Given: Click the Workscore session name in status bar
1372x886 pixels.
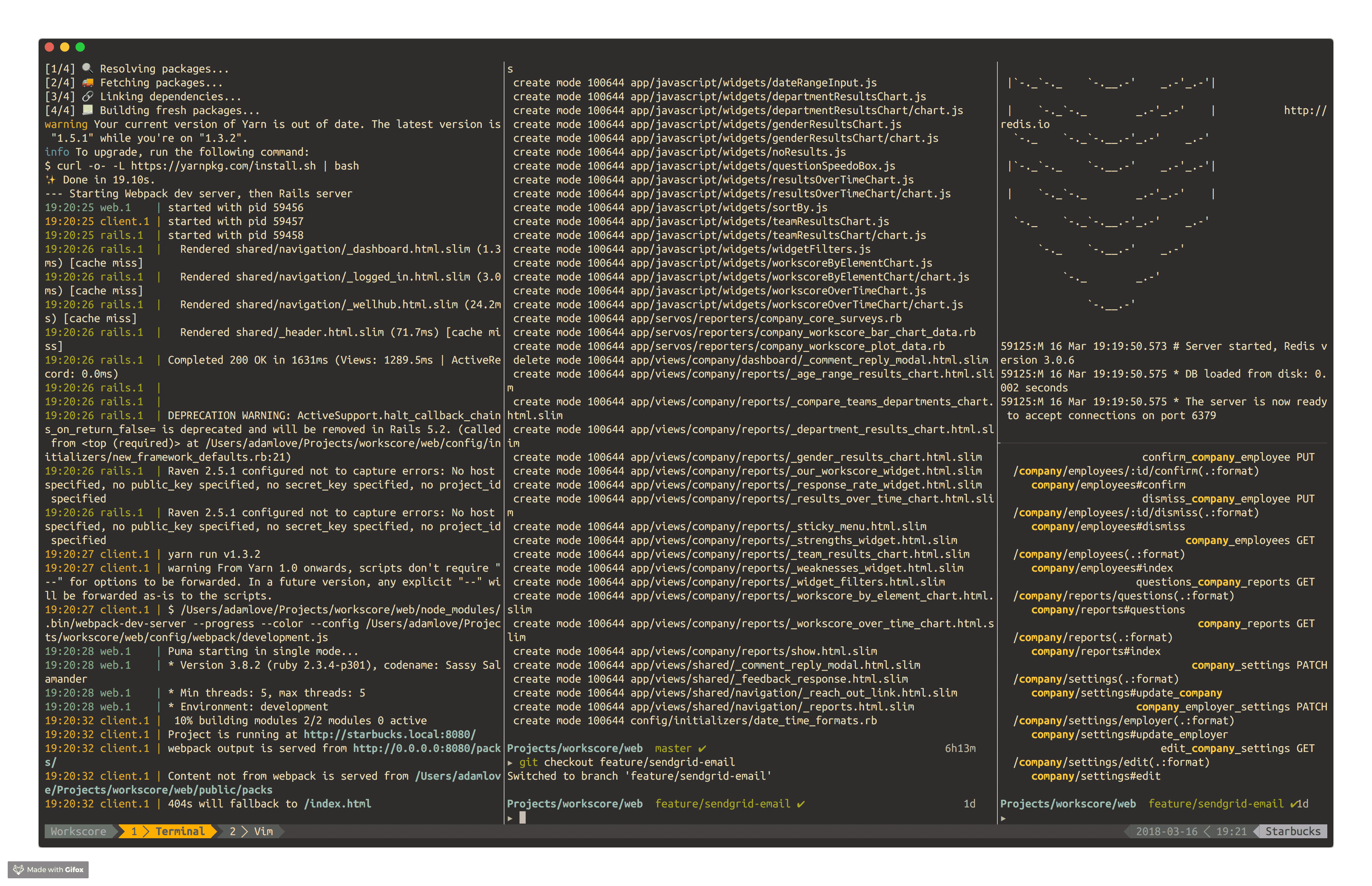Looking at the screenshot, I should tap(78, 831).
